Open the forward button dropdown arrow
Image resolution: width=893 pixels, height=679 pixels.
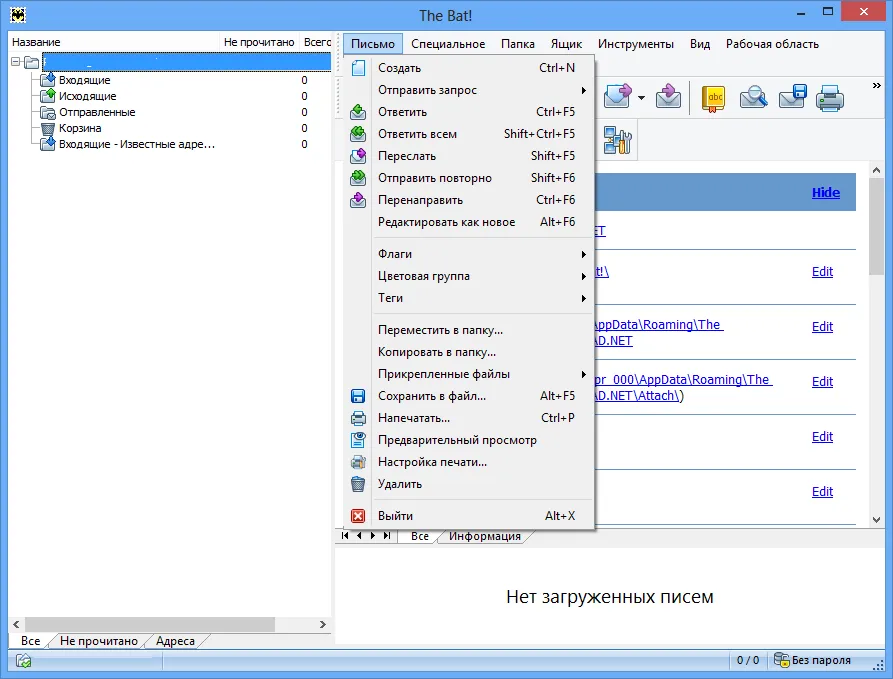[x=641, y=98]
